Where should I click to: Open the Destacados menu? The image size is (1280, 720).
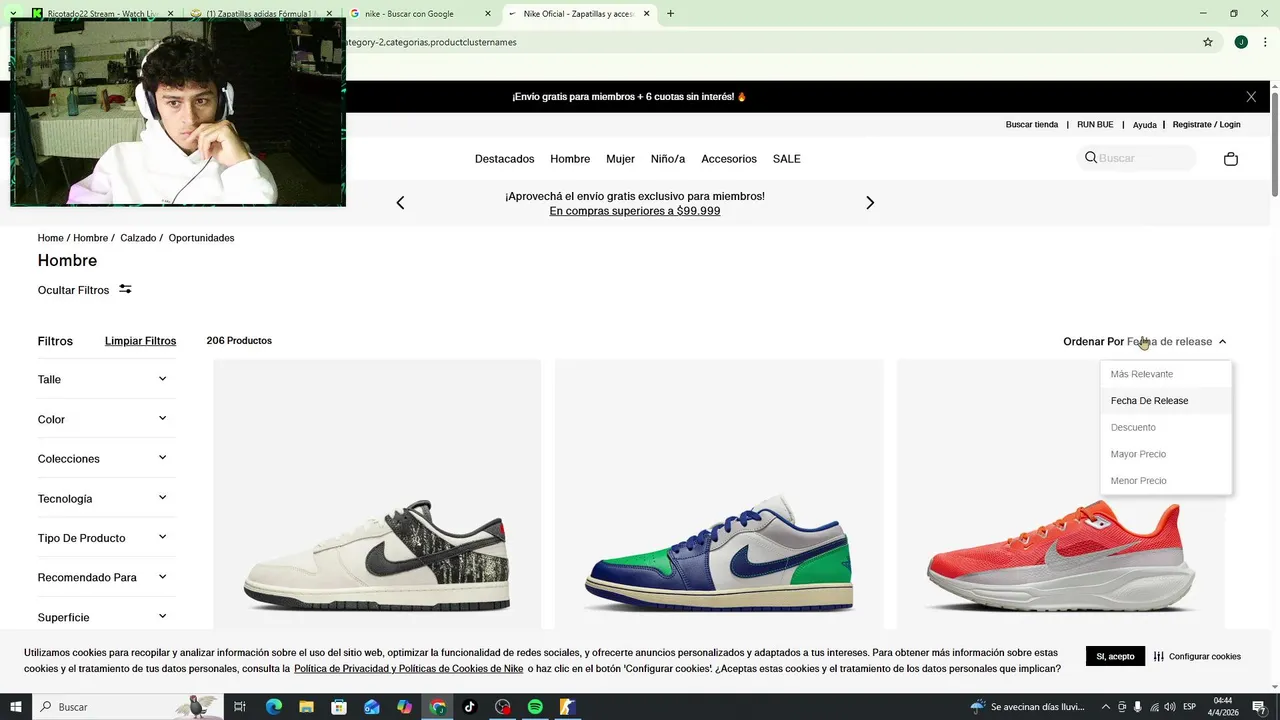(x=505, y=159)
